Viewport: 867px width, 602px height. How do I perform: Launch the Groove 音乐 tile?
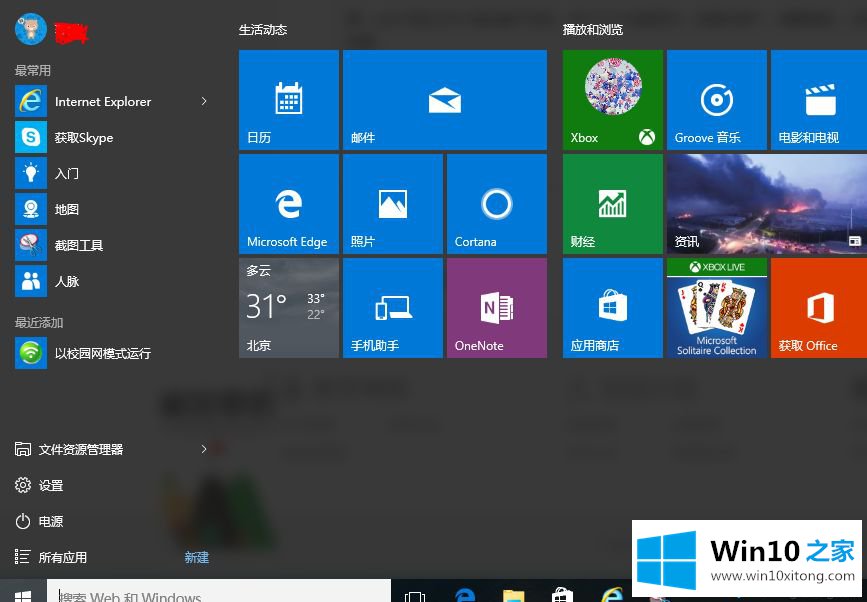click(716, 100)
